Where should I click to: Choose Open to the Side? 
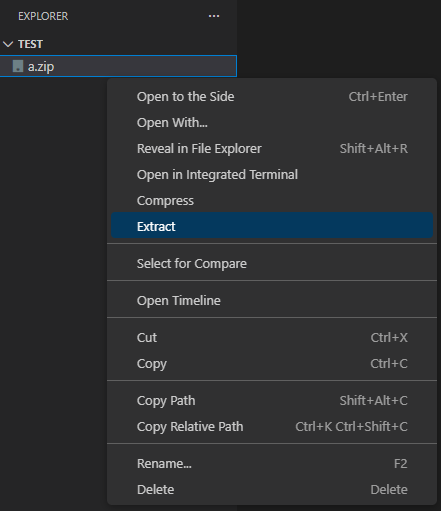pos(272,97)
